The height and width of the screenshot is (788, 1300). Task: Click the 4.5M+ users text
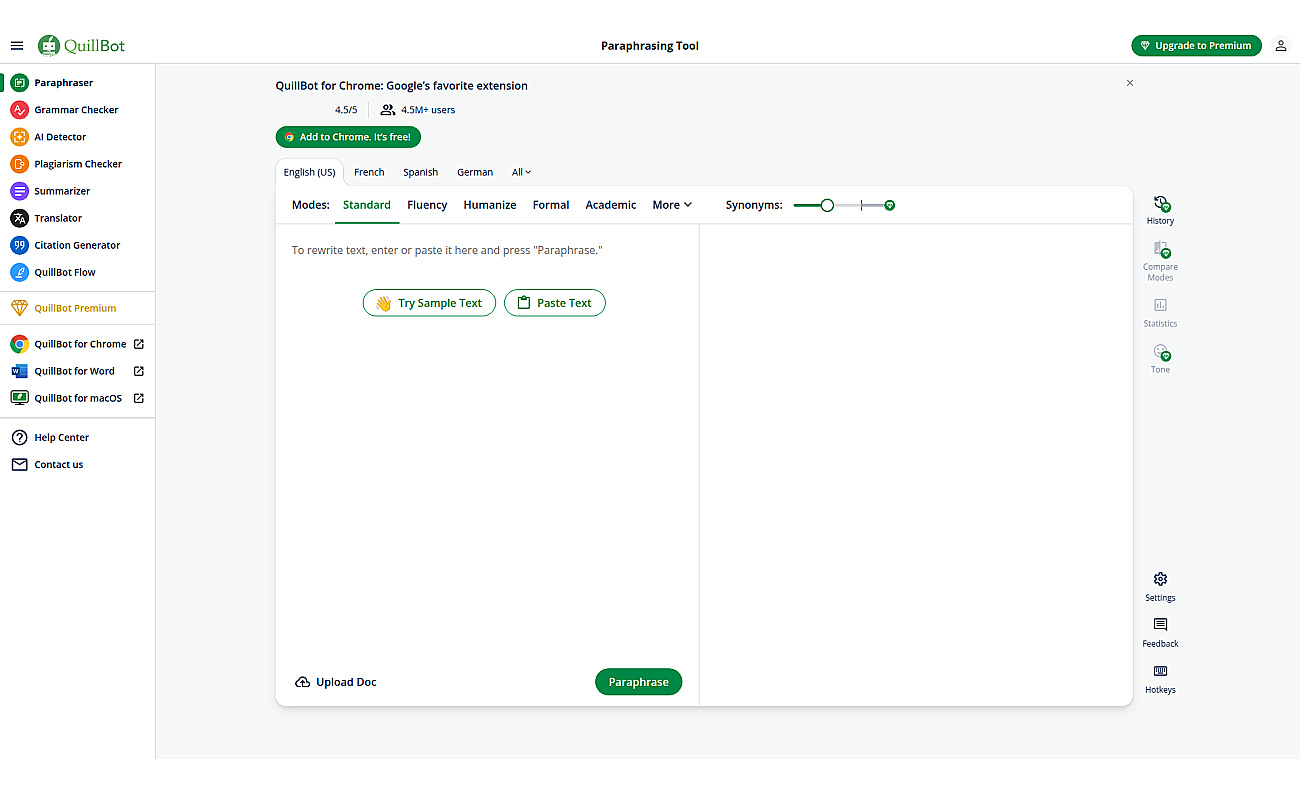point(428,110)
